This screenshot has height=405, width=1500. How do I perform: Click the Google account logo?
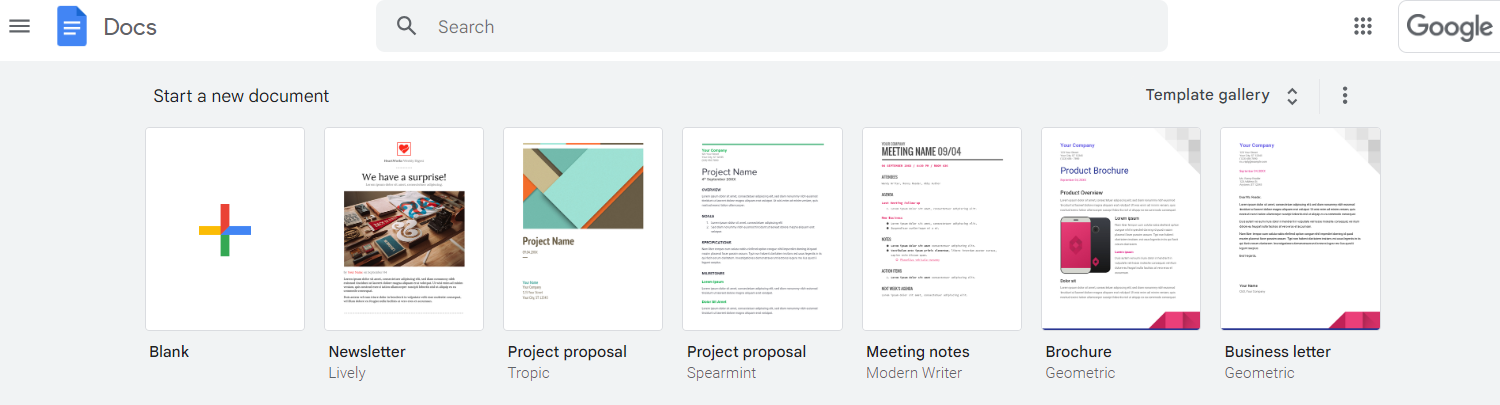pos(1449,26)
